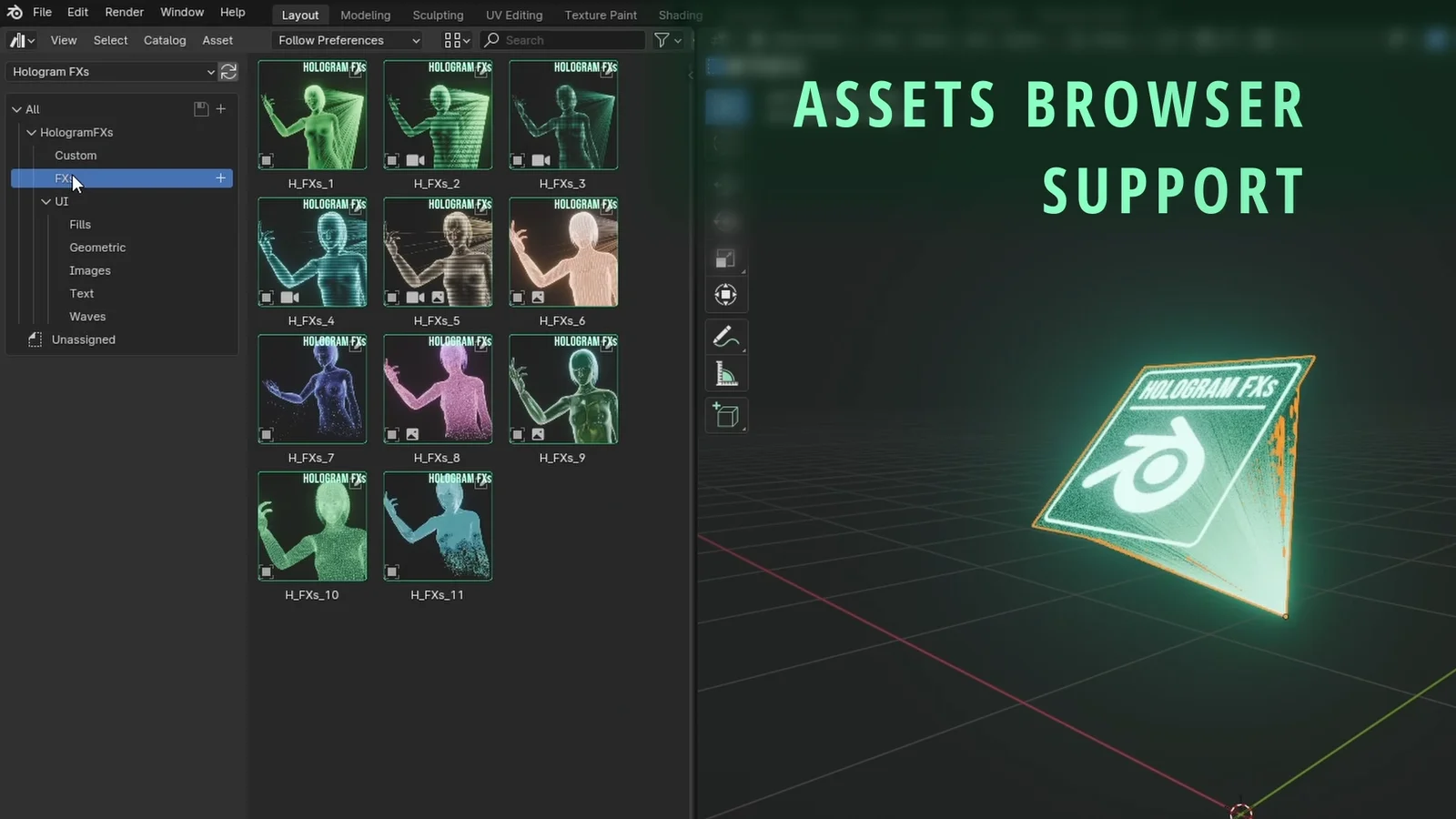Activate the Measure tool
This screenshot has width=1456, height=819.
pyautogui.click(x=725, y=373)
